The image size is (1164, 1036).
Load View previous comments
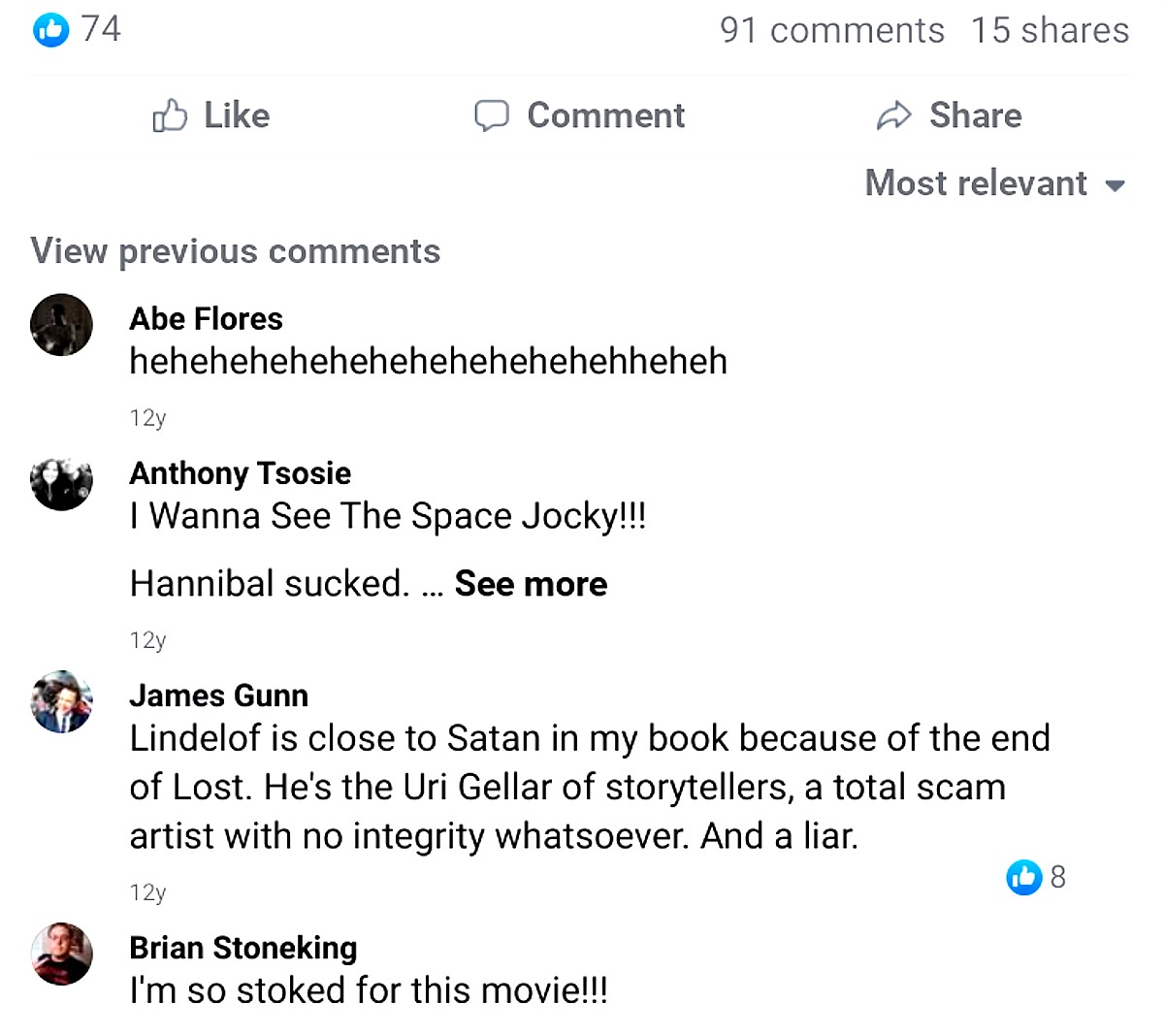(236, 251)
